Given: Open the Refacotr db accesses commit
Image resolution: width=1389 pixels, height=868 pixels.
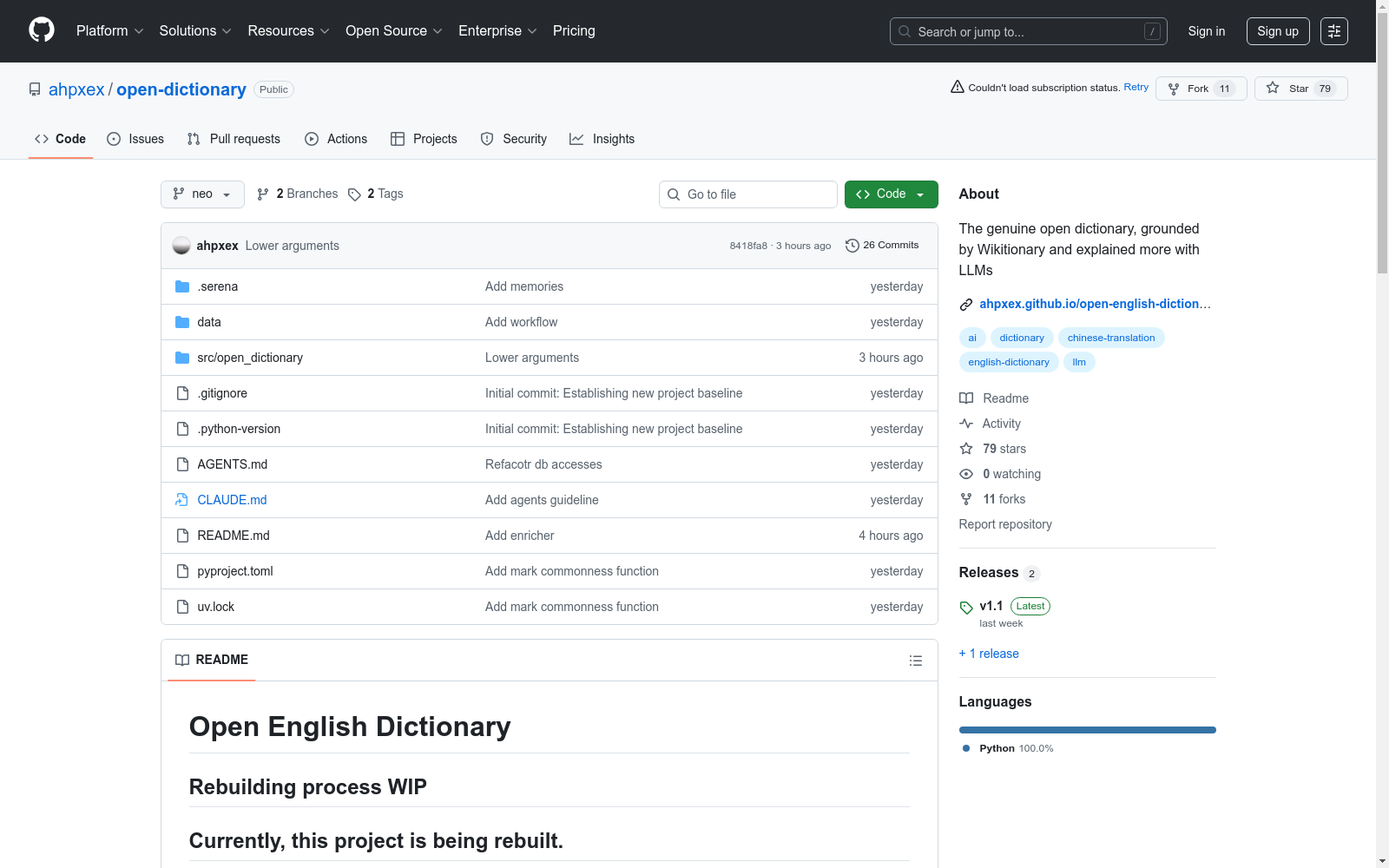Looking at the screenshot, I should coord(543,464).
